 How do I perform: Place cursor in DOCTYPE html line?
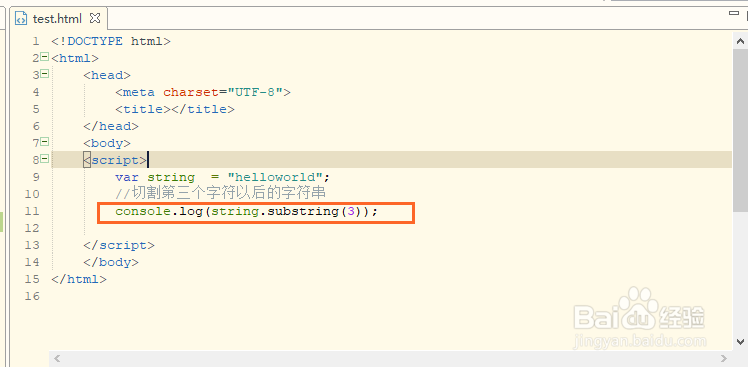point(111,42)
